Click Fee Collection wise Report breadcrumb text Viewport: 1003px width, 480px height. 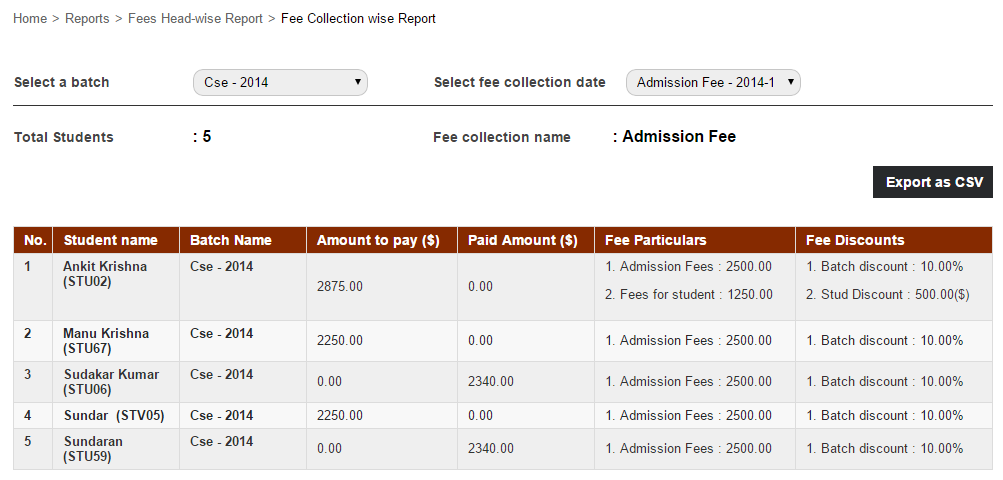(358, 19)
